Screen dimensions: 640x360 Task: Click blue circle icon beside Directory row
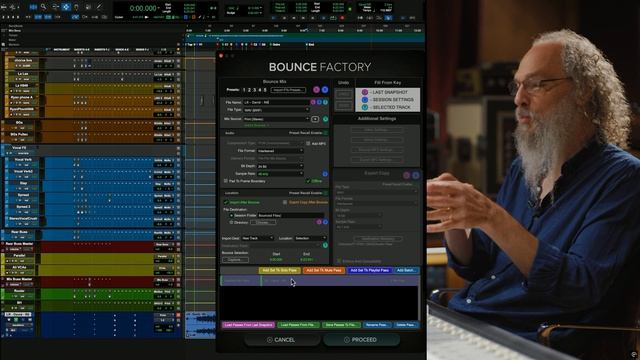[x=325, y=222]
